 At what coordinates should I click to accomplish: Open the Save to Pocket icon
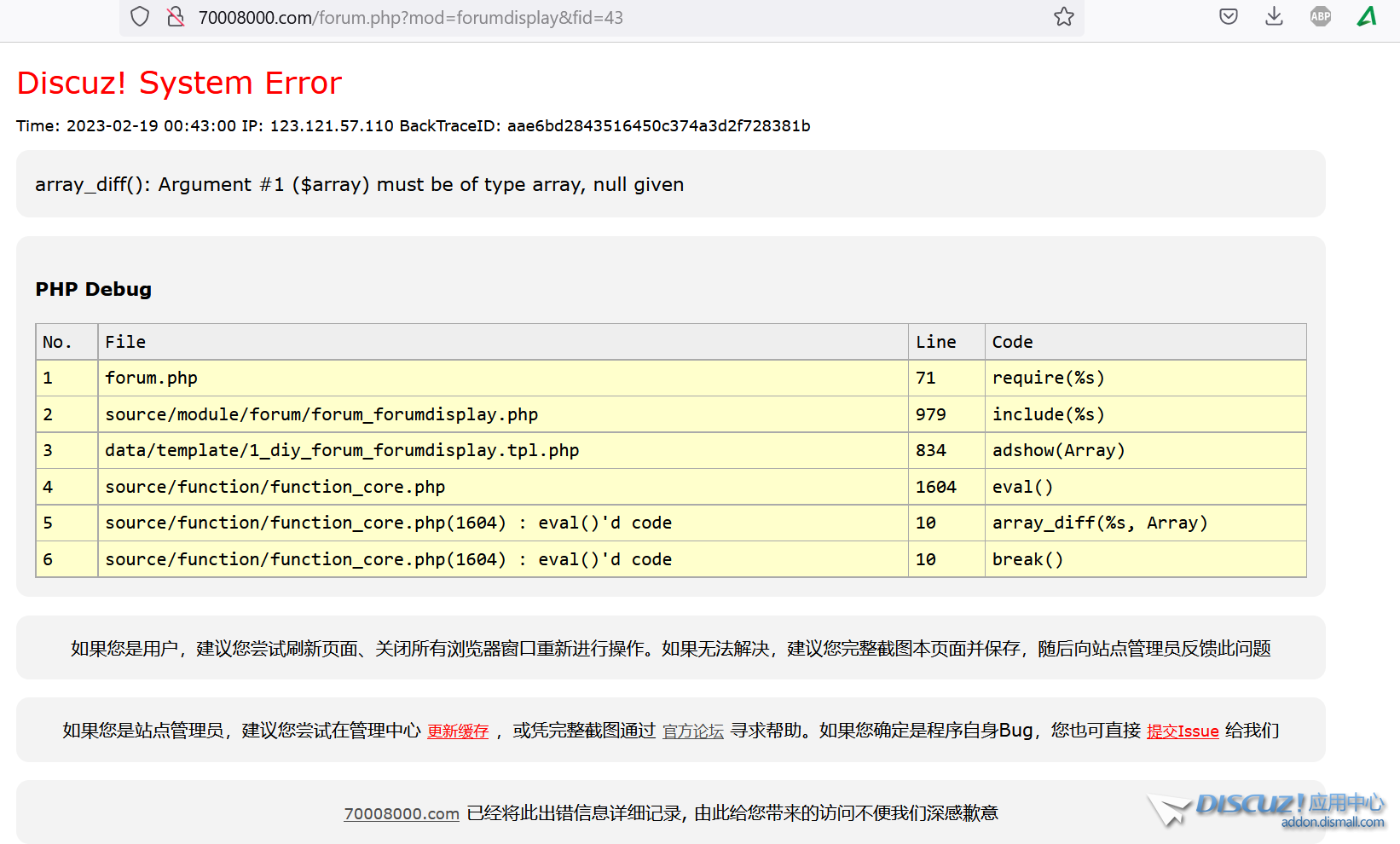coord(1228,17)
